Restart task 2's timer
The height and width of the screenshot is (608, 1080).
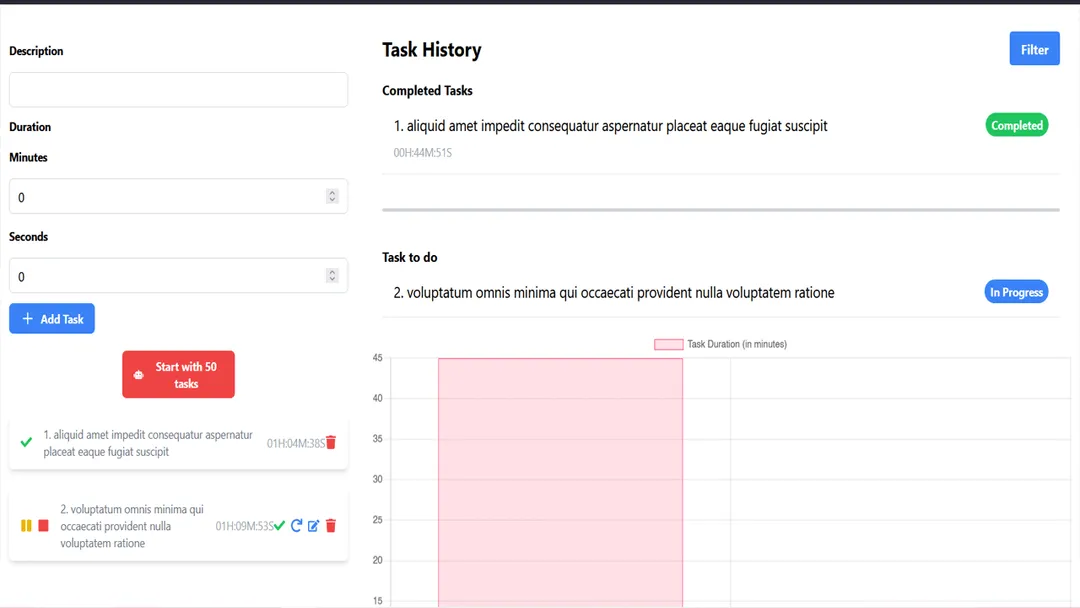[x=297, y=525]
